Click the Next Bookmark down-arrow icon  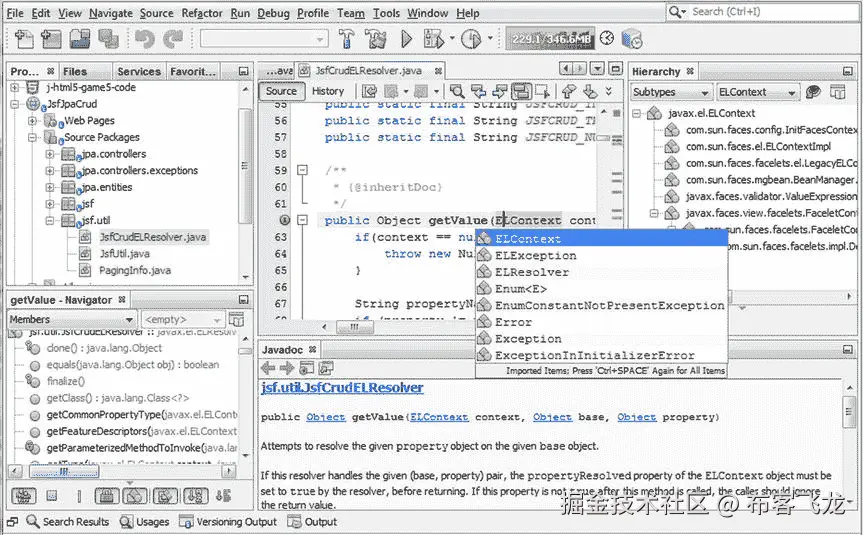click(x=590, y=91)
